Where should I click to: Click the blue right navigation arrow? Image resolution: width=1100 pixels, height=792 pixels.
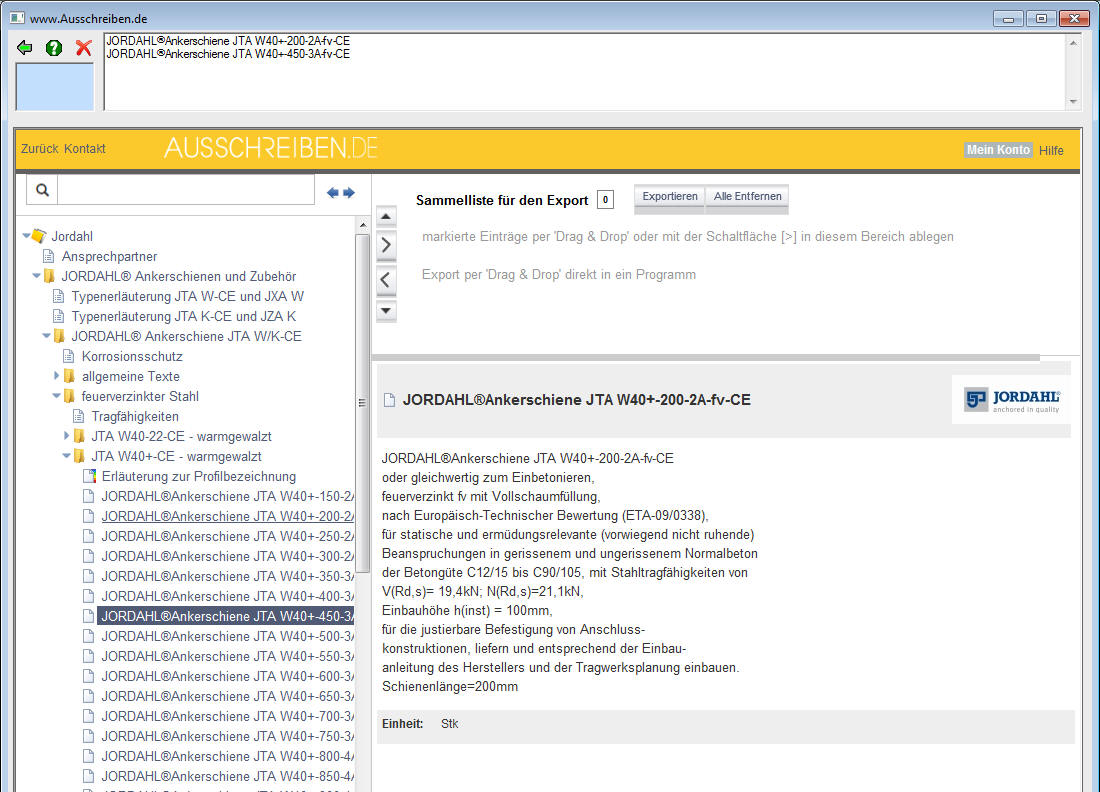[349, 192]
